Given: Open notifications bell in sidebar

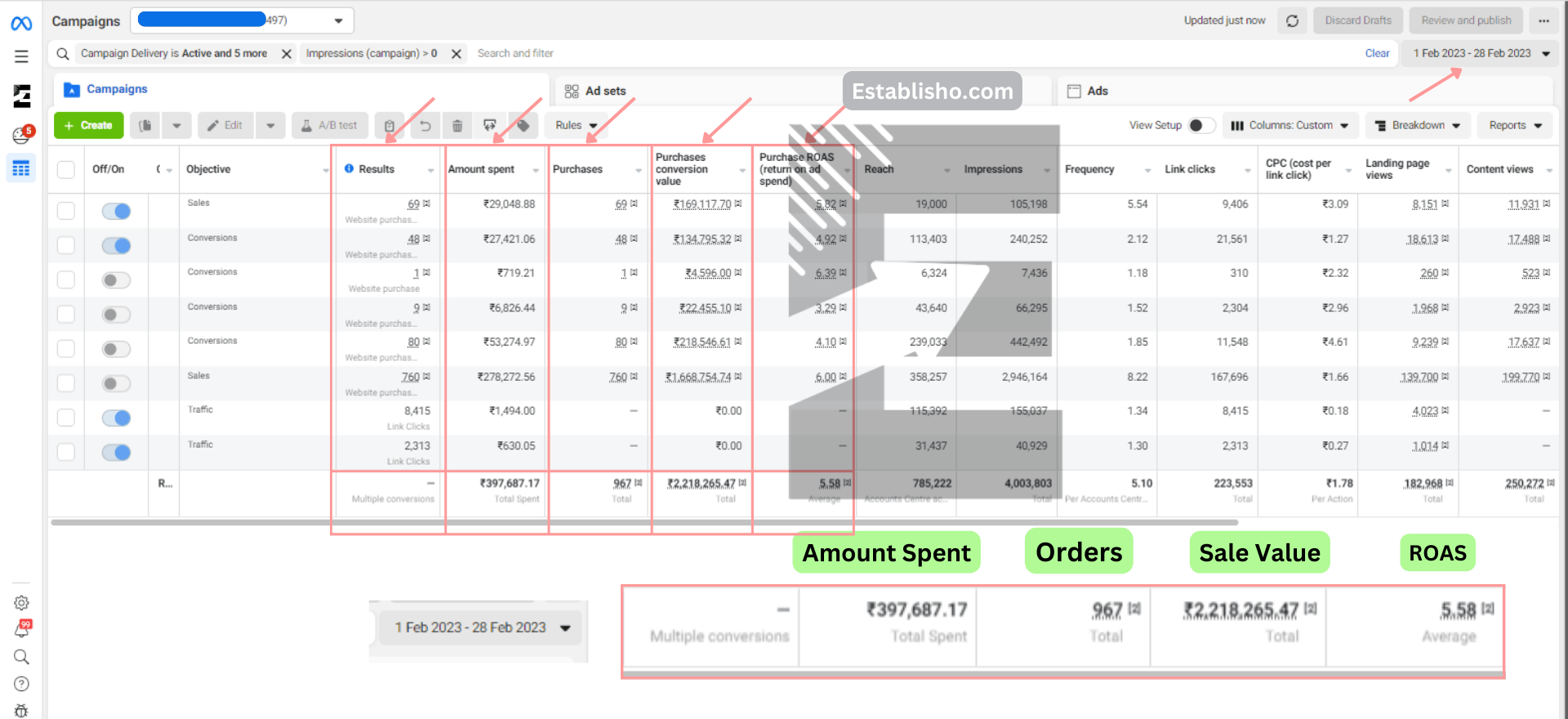Looking at the screenshot, I should pos(21,630).
